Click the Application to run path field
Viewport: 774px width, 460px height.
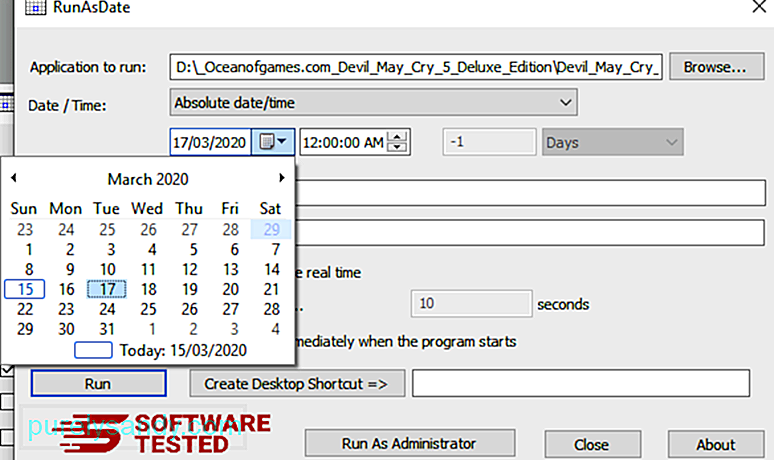416,67
